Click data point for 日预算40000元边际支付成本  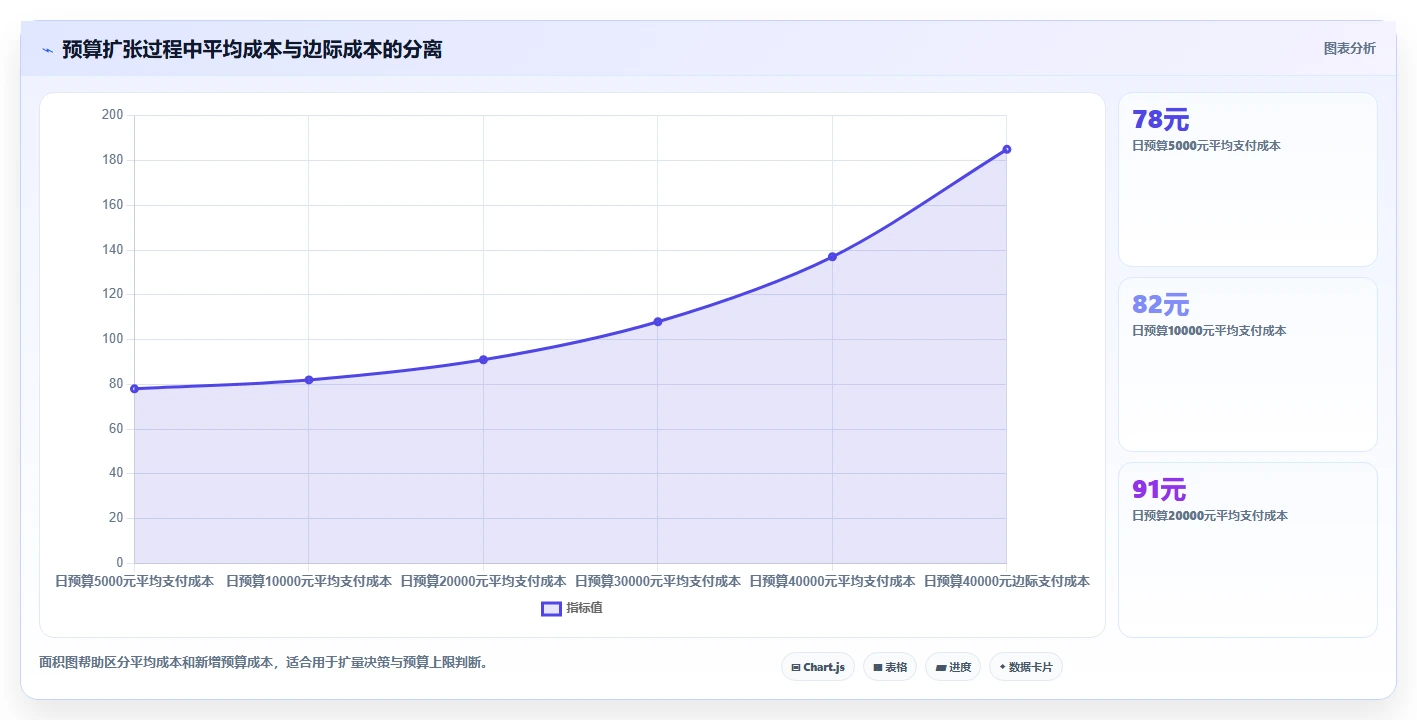(1007, 149)
